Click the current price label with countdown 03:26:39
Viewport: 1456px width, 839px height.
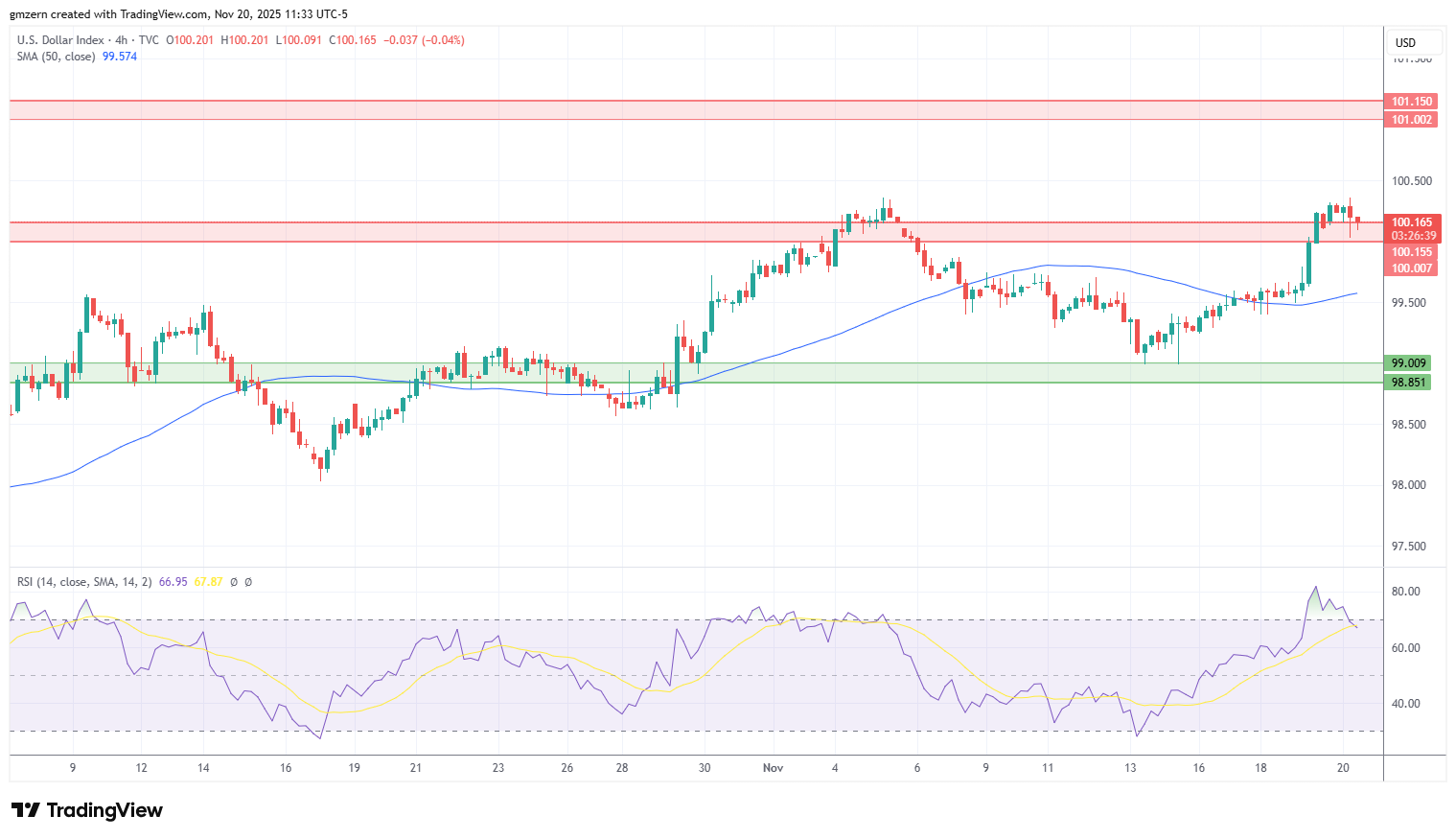1411,229
